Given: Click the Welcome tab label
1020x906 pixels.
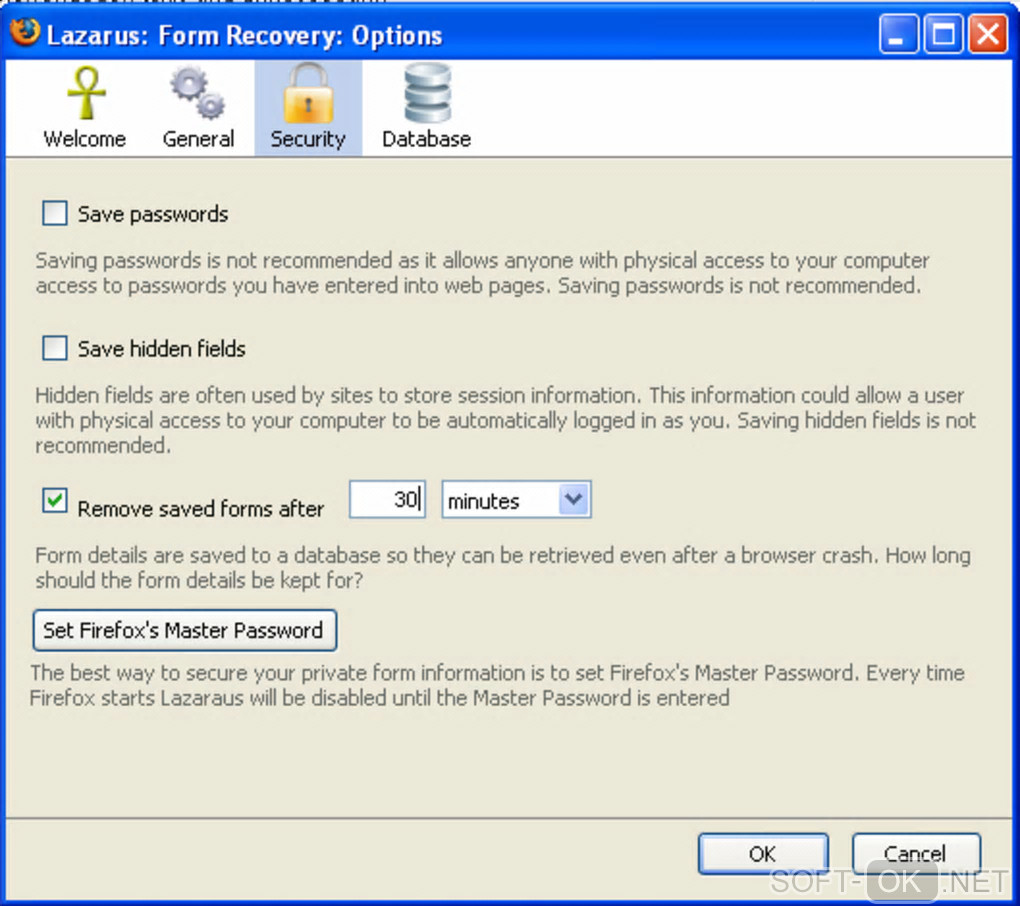Looking at the screenshot, I should [x=85, y=139].
